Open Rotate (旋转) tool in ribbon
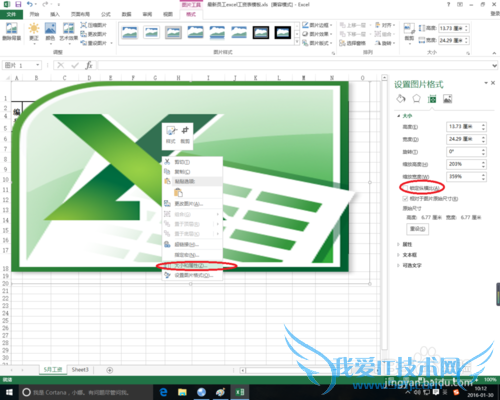Viewport: 500px width, 400px height. pos(385,43)
